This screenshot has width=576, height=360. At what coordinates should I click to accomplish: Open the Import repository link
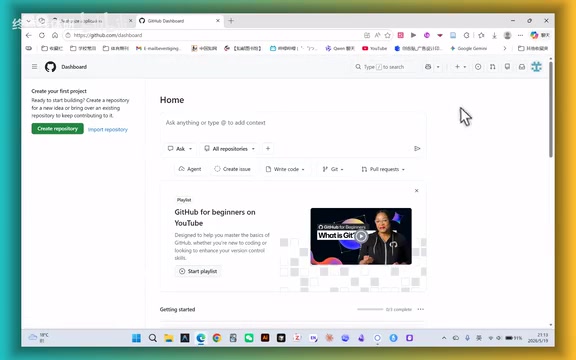[108, 129]
